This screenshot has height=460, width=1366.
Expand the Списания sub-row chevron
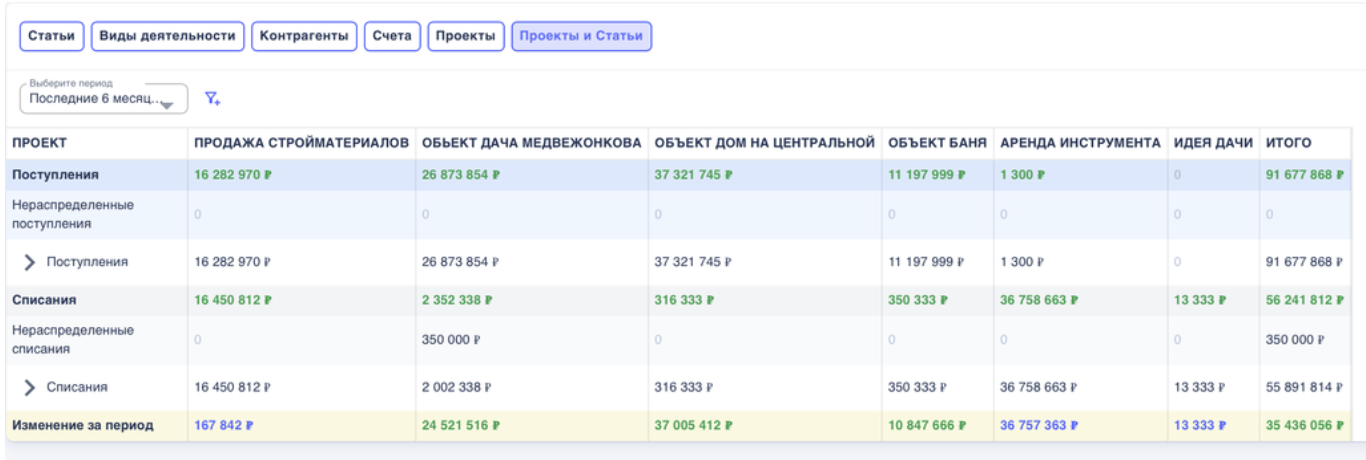pos(30,387)
